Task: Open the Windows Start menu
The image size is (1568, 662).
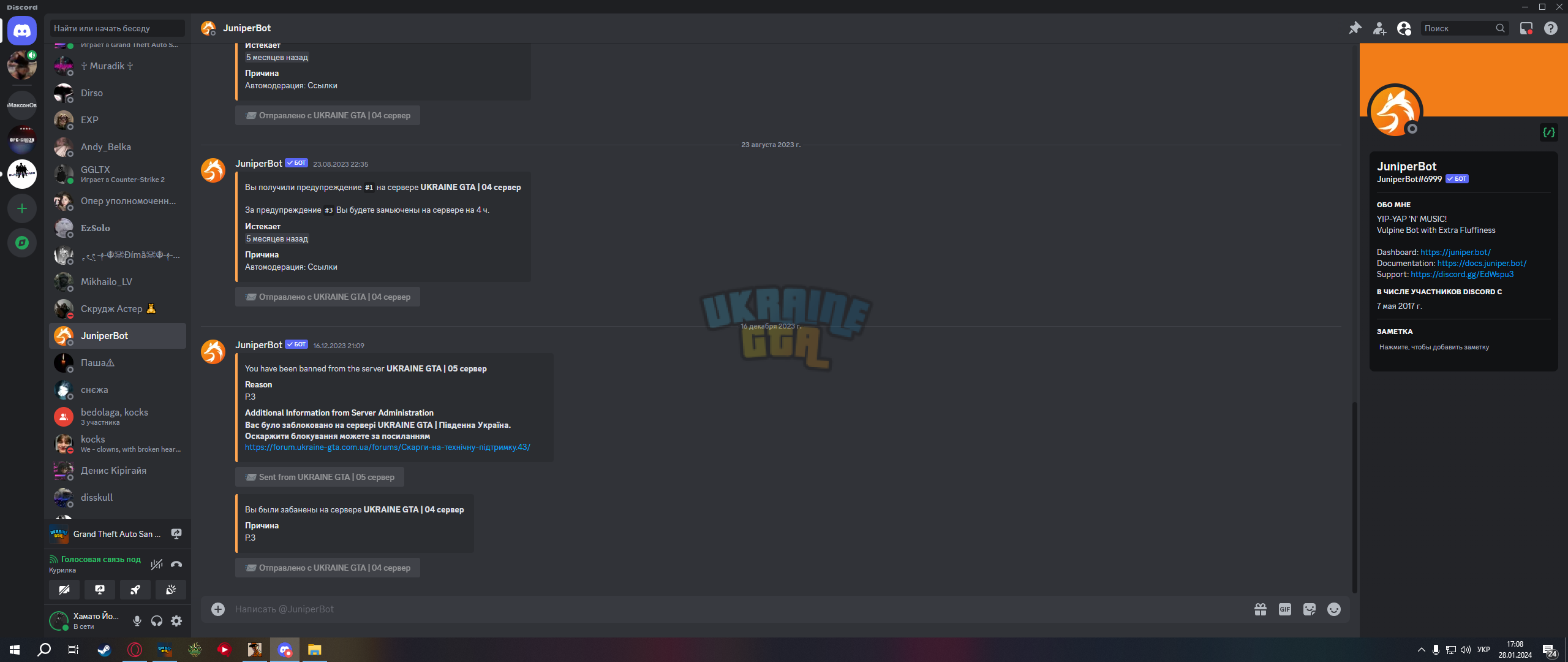Action: pyautogui.click(x=15, y=650)
